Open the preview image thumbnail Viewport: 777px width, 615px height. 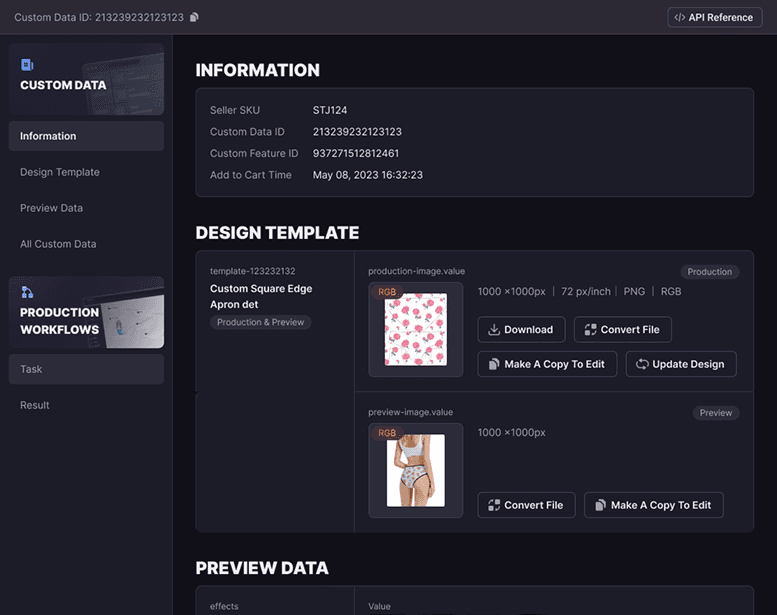416,470
